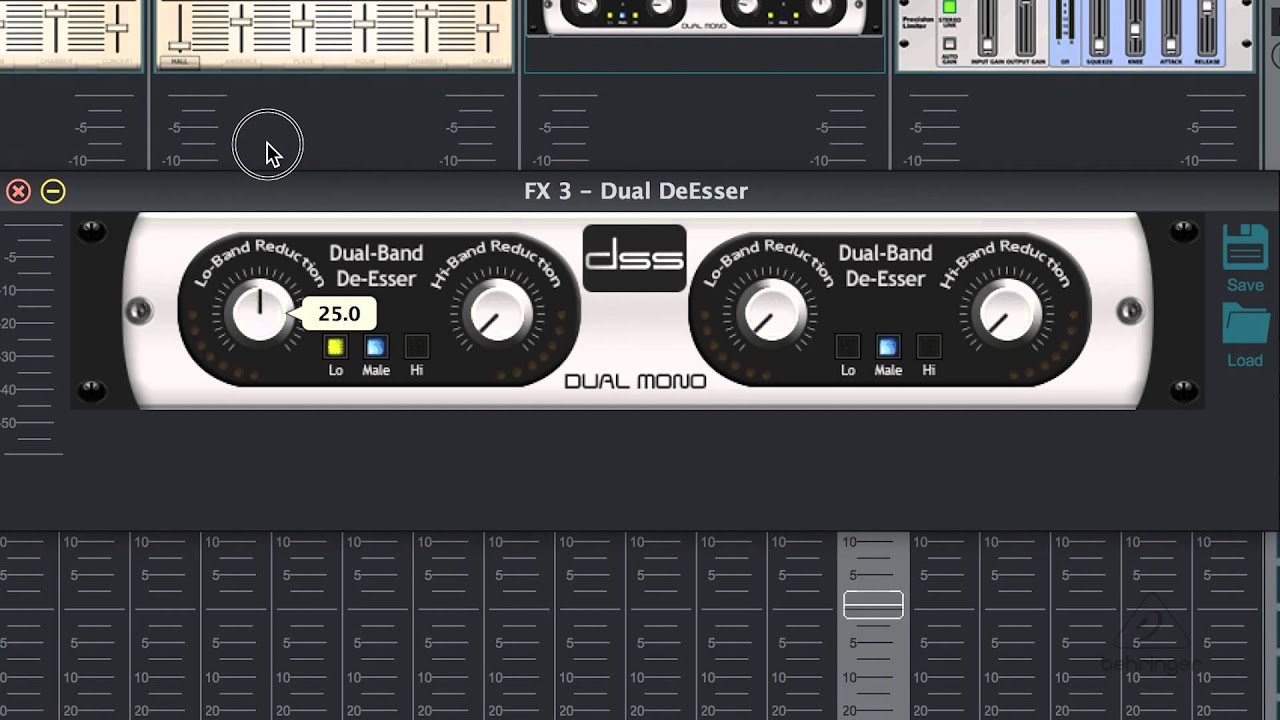Toggle Precision Limiter Stereo Link green button
Image resolution: width=1280 pixels, height=720 pixels.
(949, 7)
